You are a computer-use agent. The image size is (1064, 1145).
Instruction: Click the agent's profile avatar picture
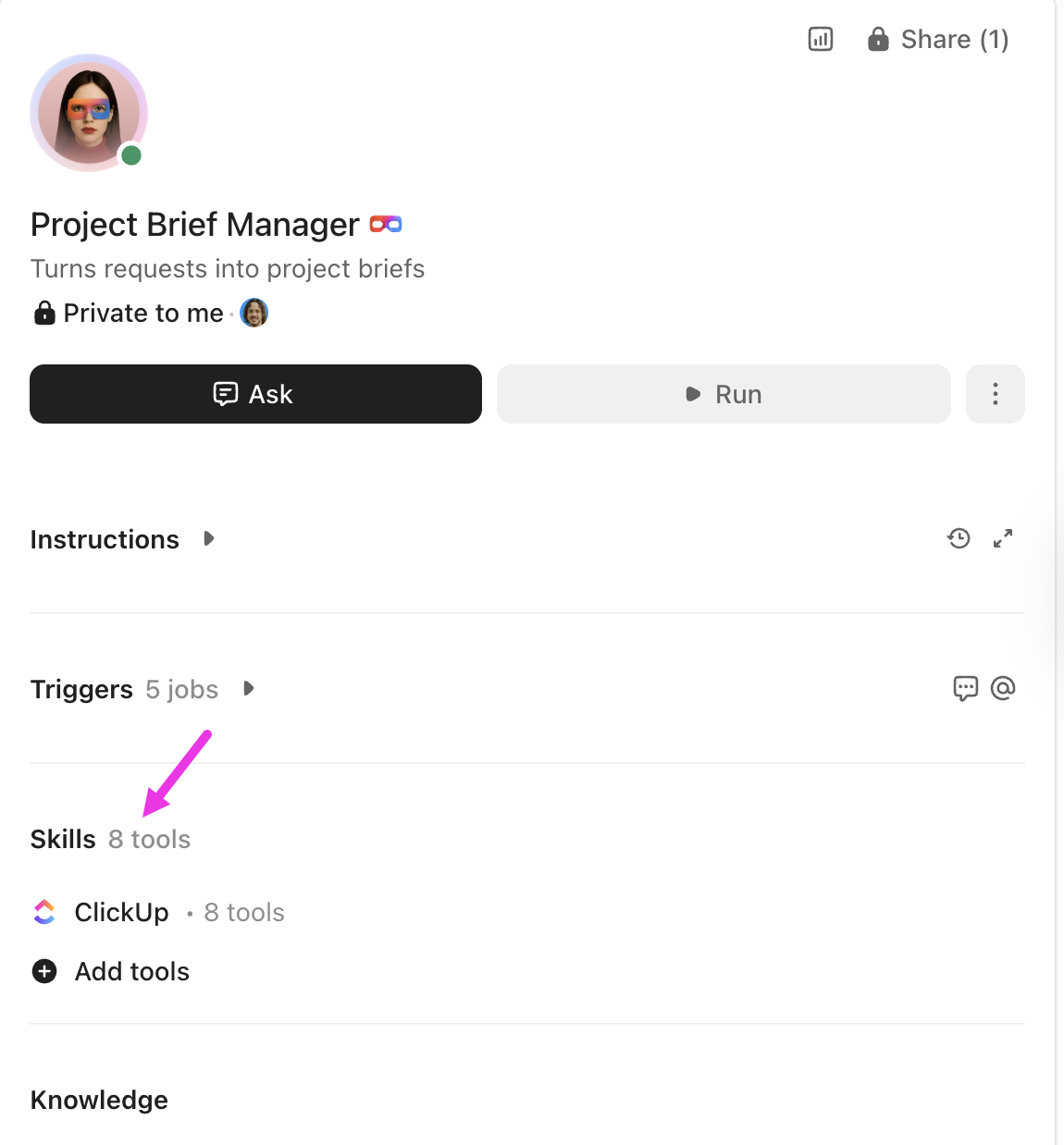tap(89, 113)
